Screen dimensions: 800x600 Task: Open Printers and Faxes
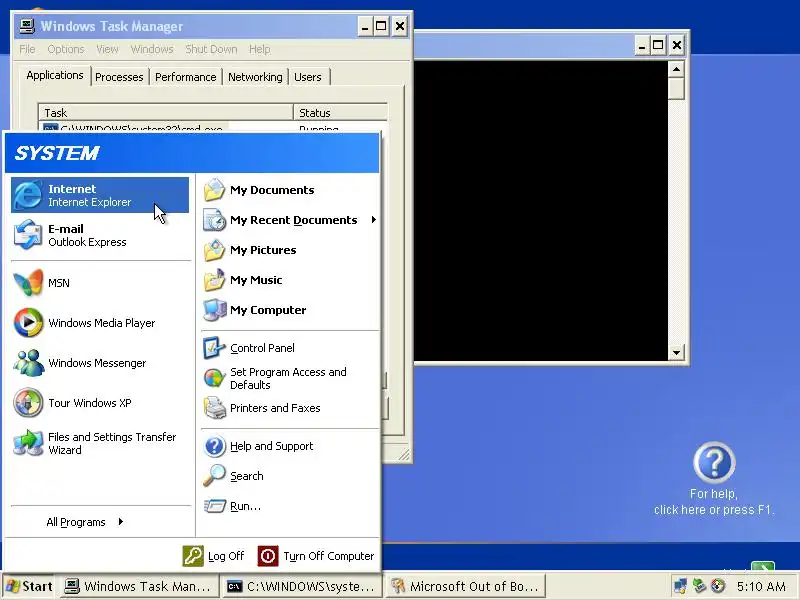coord(290,408)
